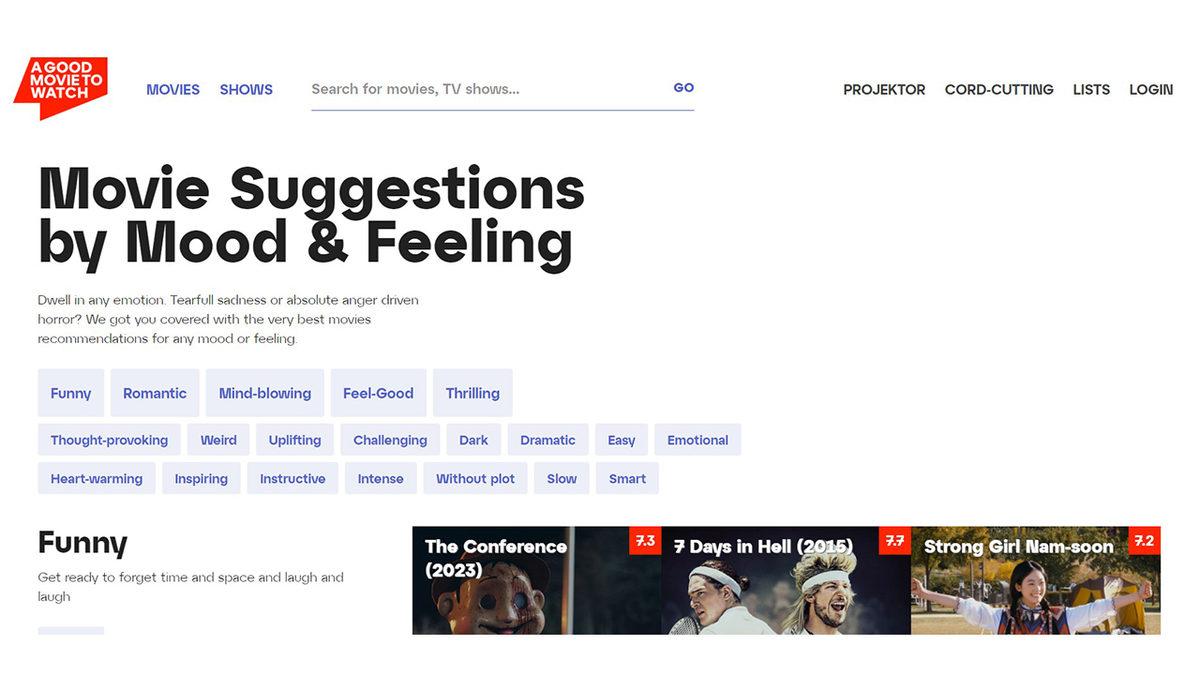Select the Heart-warming mood tag
Screen dimensions: 1200x675
(97, 478)
